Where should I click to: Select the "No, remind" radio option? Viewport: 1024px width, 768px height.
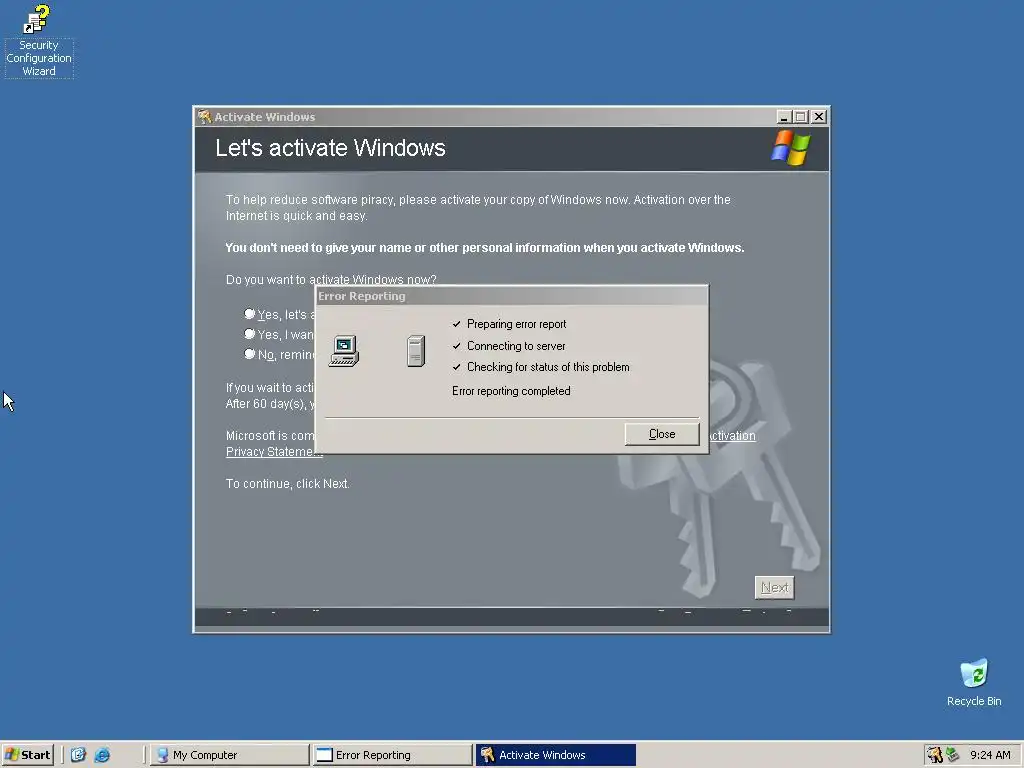(249, 354)
